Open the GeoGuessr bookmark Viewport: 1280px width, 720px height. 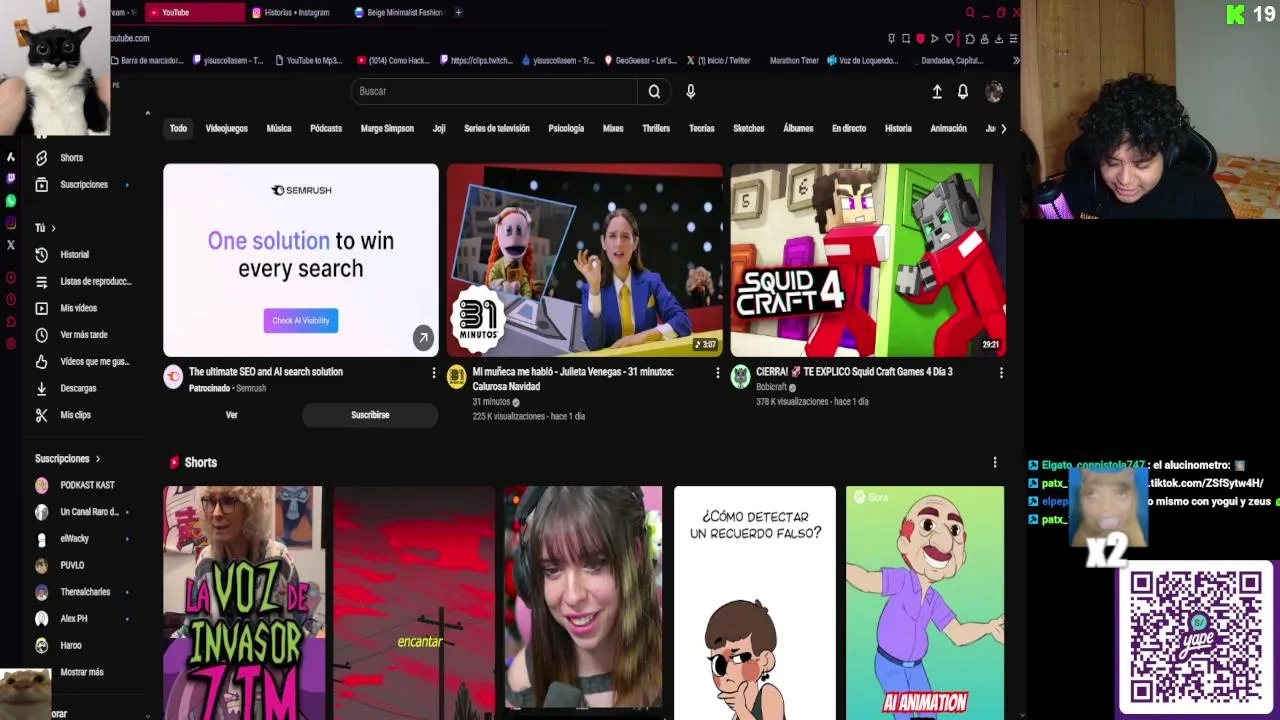click(640, 61)
